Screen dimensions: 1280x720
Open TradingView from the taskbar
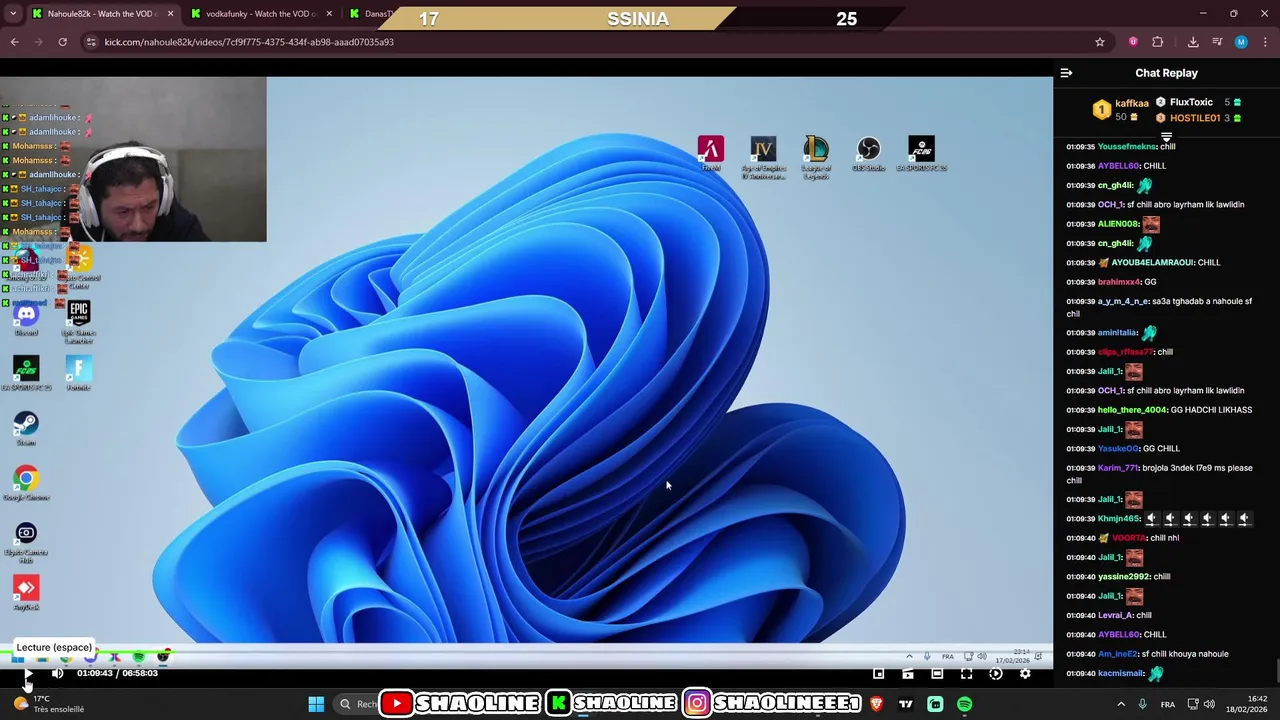point(906,704)
